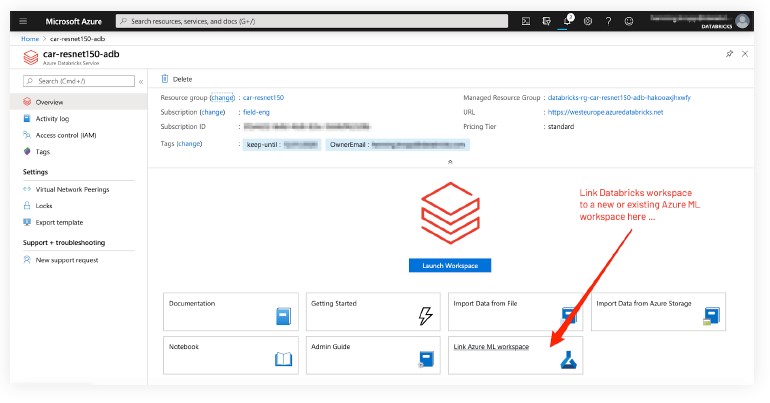770x403 pixels.
Task: Click the keep-until tag
Action: [x=282, y=145]
